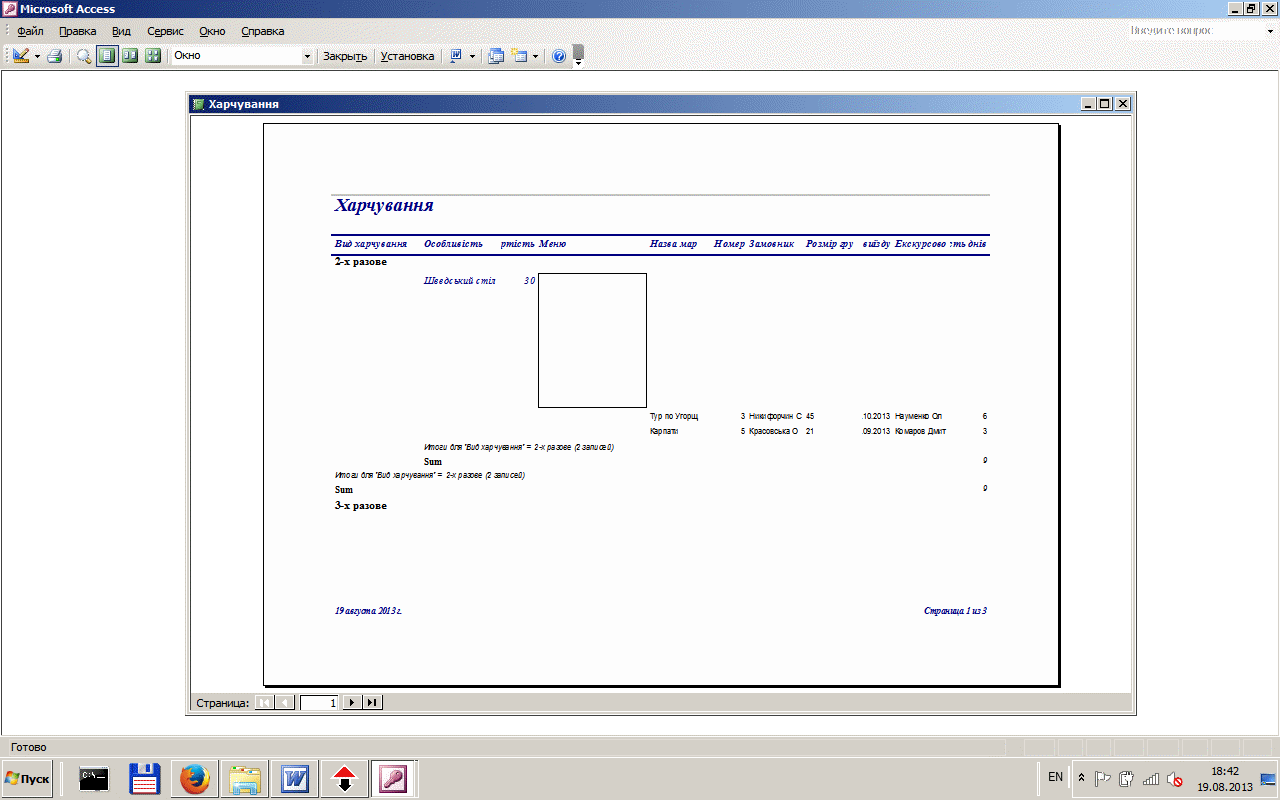Open the OfficeLinks dropdown arrow
1280x800 pixels.
click(x=472, y=56)
